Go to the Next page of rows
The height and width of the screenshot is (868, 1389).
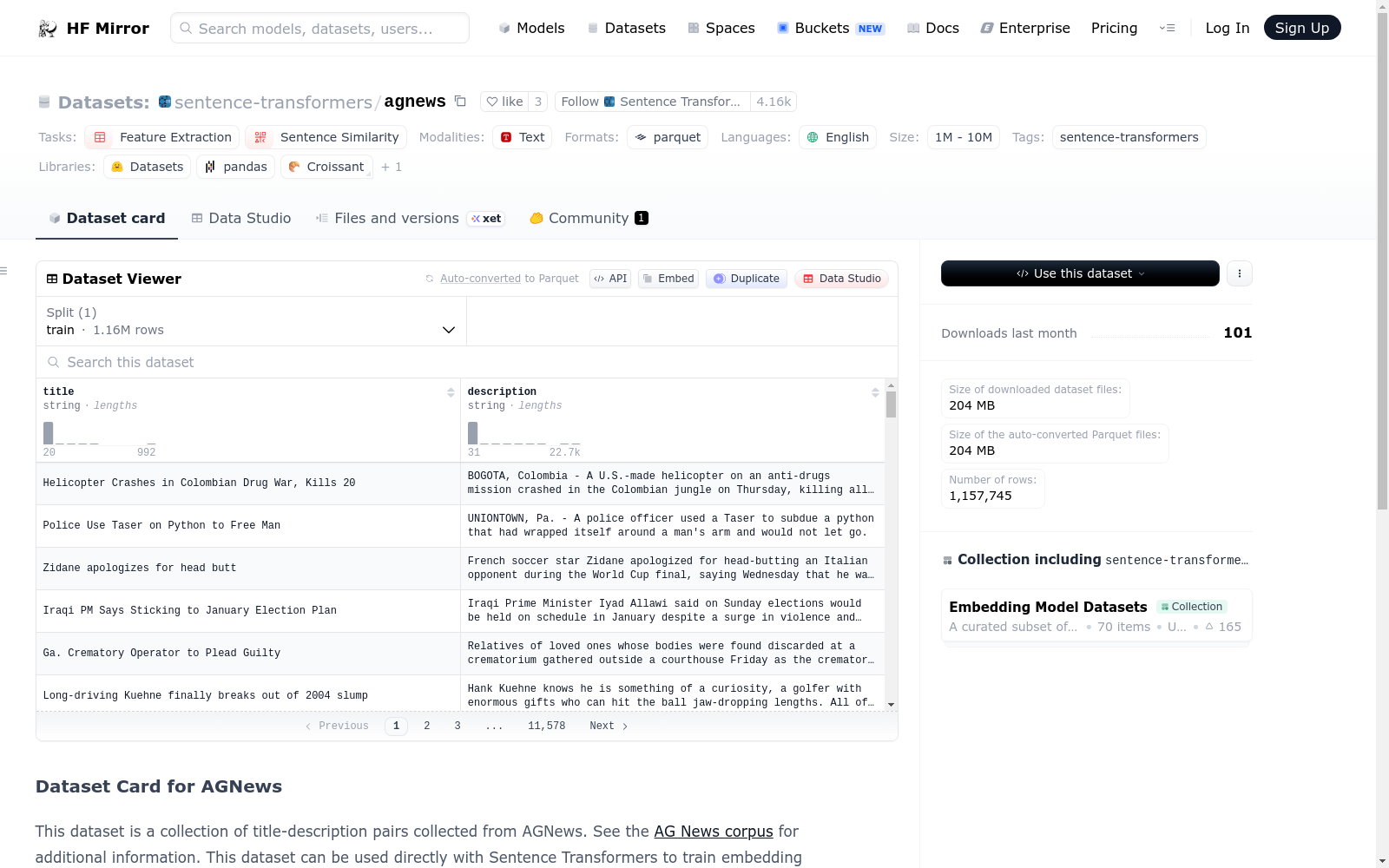(609, 727)
